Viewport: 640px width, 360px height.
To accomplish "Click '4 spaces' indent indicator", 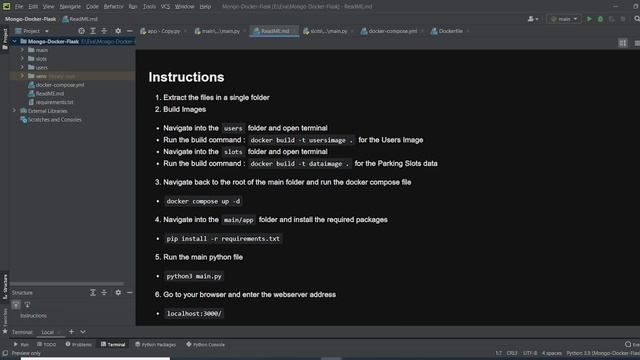I will (x=552, y=353).
